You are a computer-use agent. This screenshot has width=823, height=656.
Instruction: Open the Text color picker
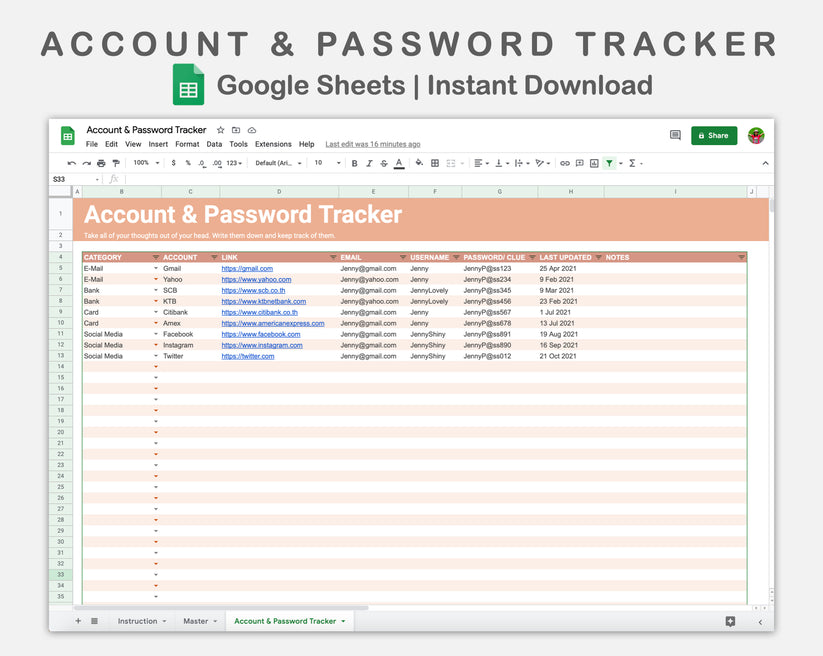[x=398, y=163]
